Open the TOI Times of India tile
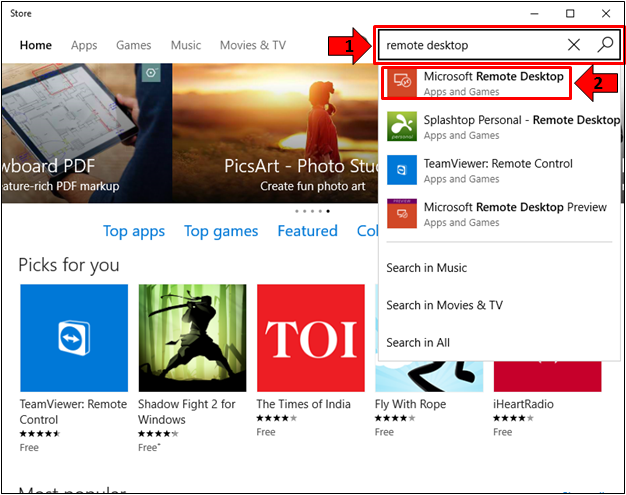The height and width of the screenshot is (495, 626). point(311,338)
